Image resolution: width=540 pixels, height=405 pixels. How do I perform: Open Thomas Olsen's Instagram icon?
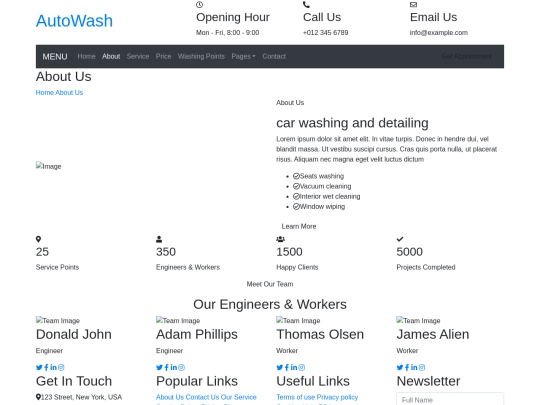click(302, 367)
